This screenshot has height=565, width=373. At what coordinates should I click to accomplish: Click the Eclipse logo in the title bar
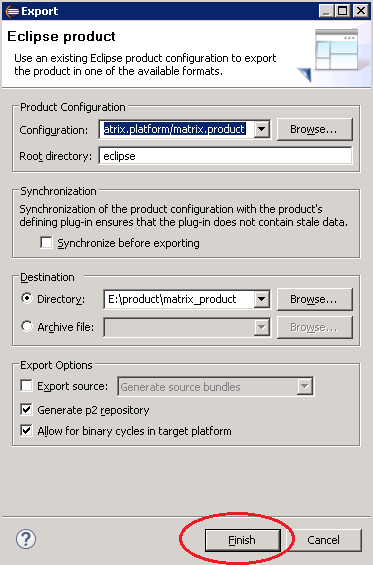(12, 11)
